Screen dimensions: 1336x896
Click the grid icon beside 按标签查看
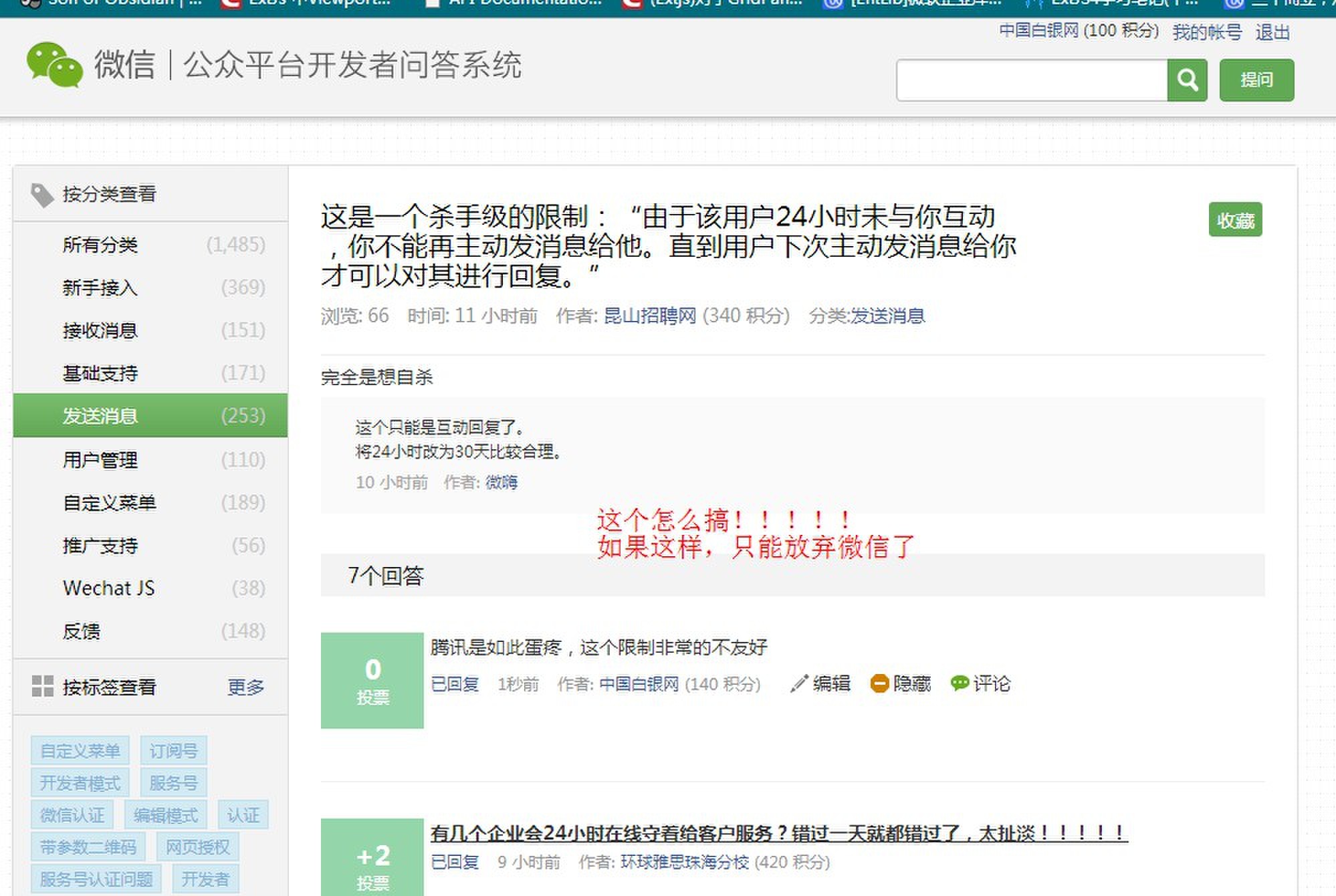pos(42,686)
